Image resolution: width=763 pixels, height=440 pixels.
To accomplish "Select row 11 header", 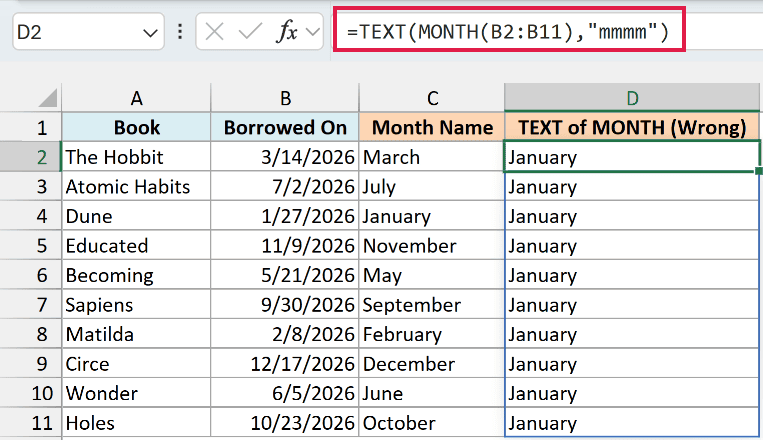I will (31, 422).
